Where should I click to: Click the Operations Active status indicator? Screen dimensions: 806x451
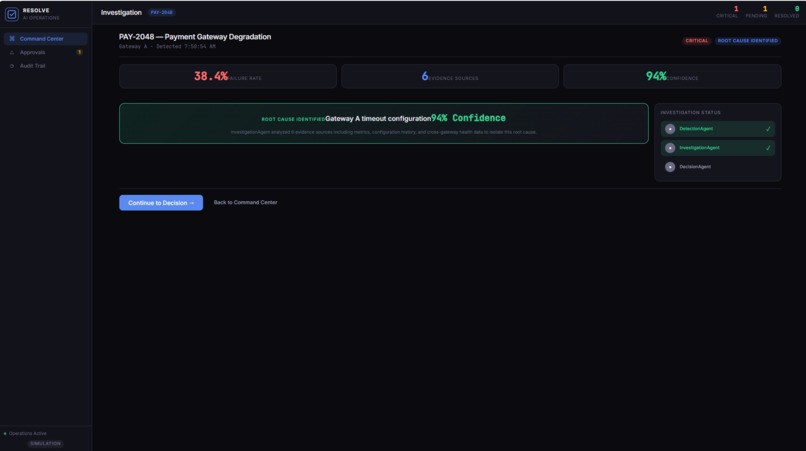(x=25, y=434)
